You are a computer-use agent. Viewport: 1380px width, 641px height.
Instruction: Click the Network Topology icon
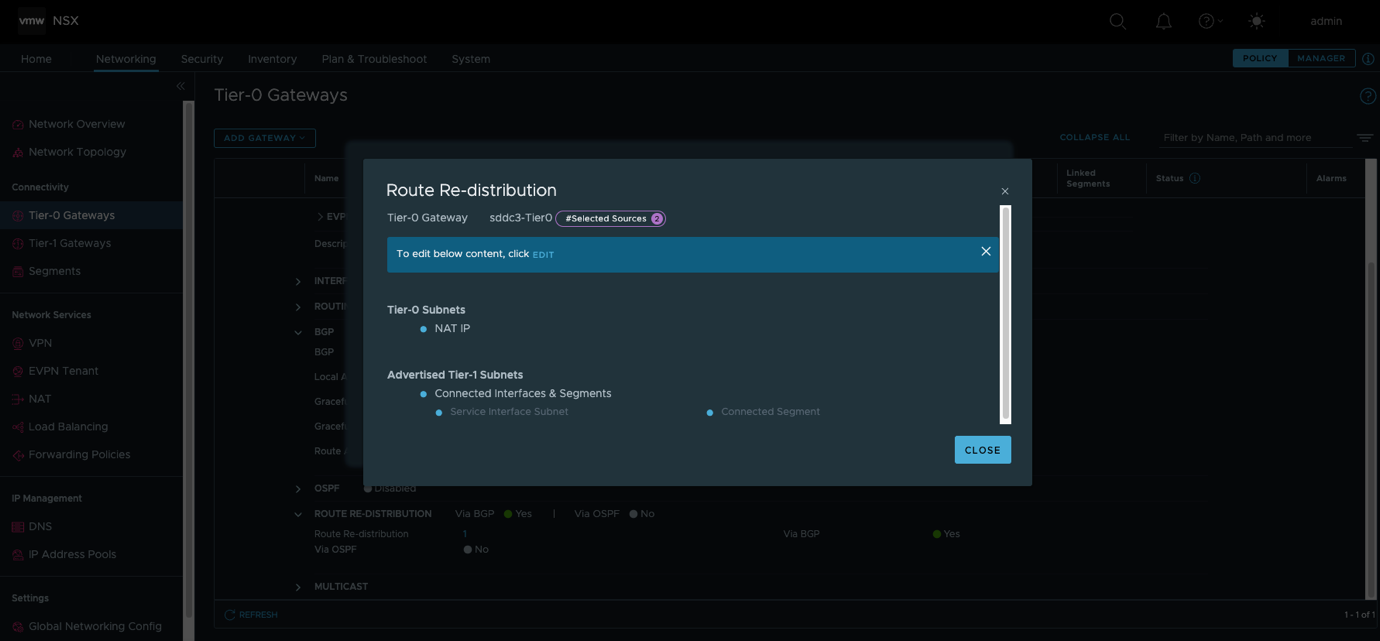tap(18, 152)
